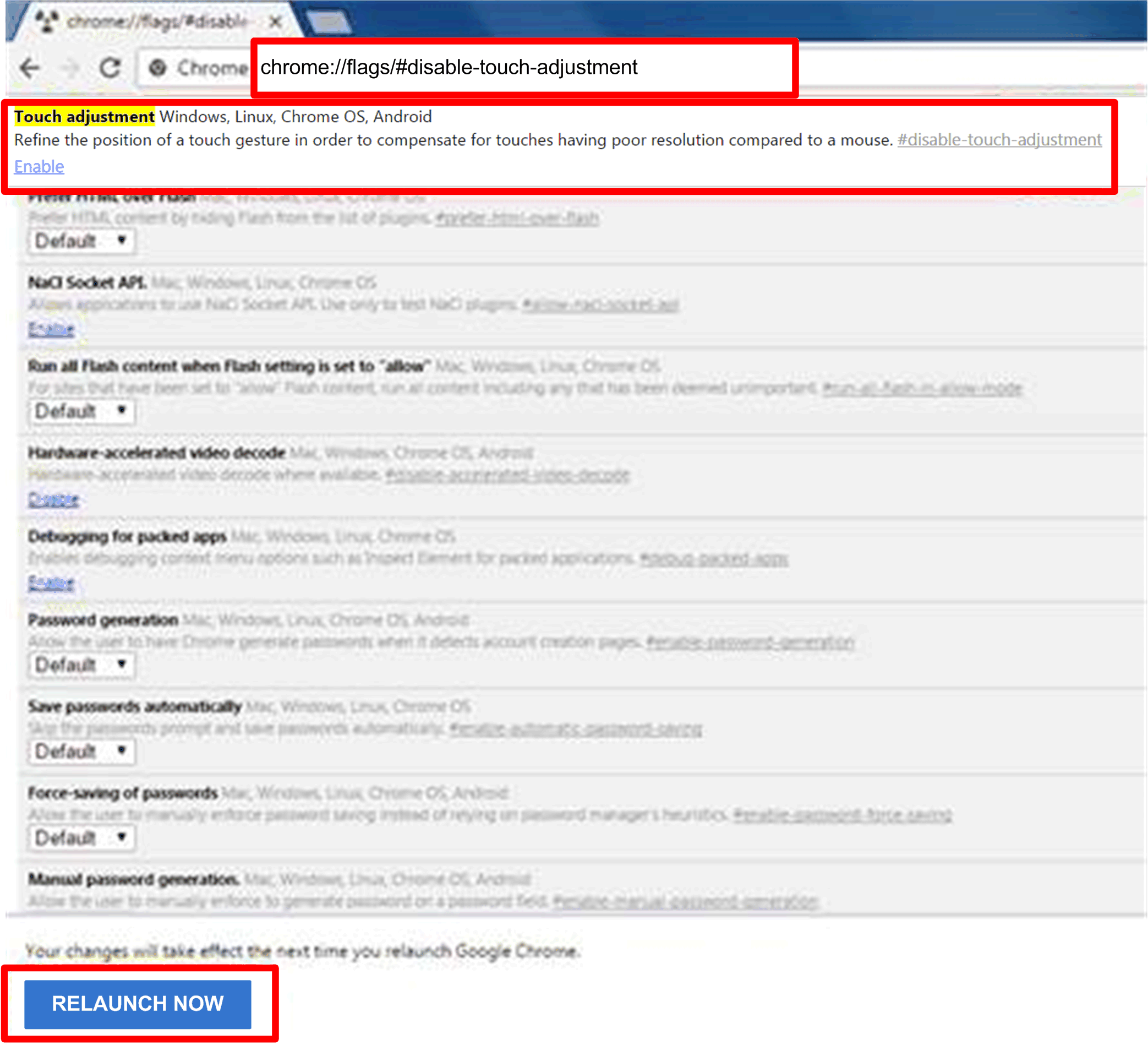1148x1045 pixels.
Task: Click the Chrome site info icon
Action: pos(158,68)
